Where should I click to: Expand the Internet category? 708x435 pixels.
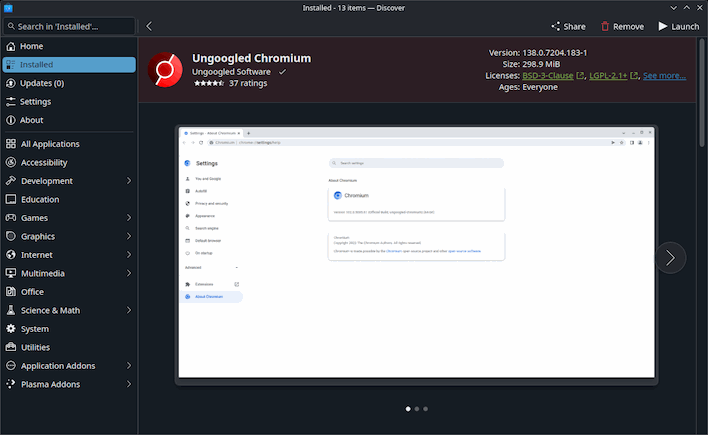point(129,255)
